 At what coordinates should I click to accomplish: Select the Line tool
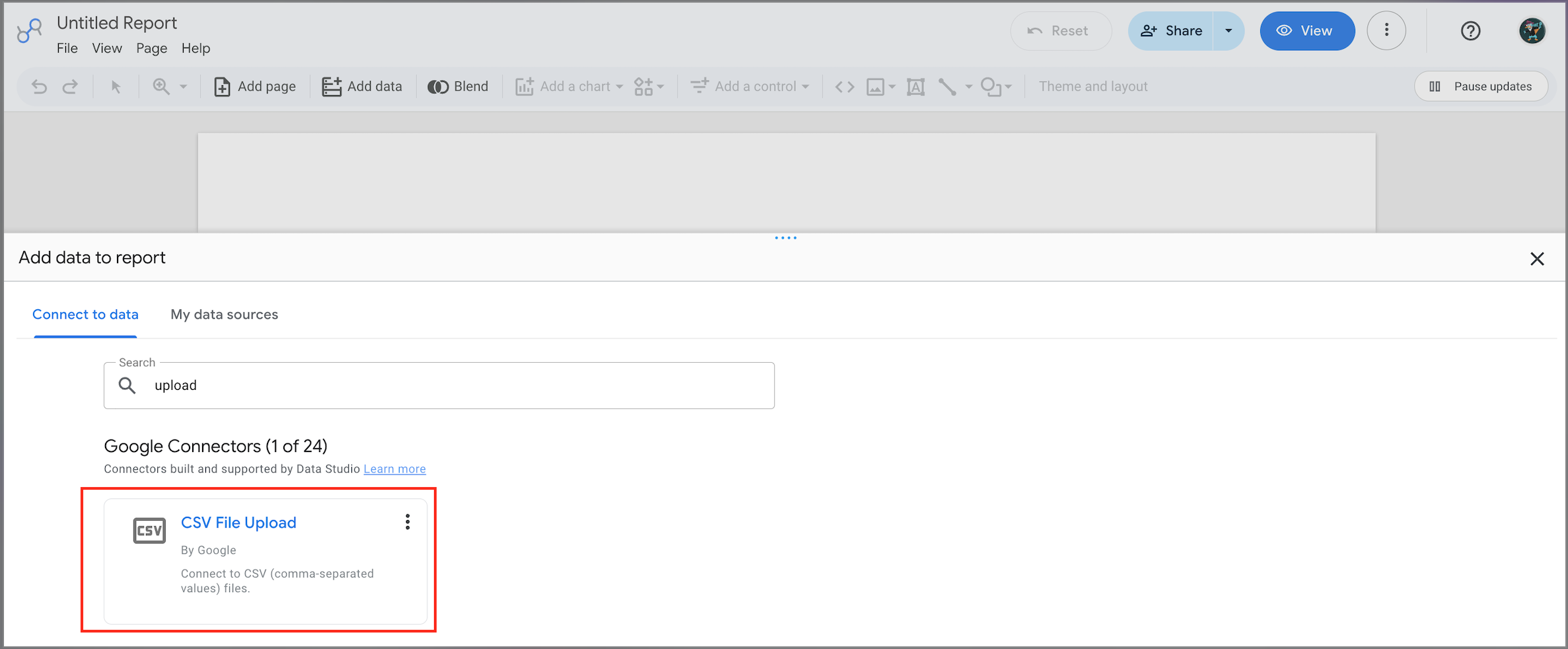tap(948, 87)
